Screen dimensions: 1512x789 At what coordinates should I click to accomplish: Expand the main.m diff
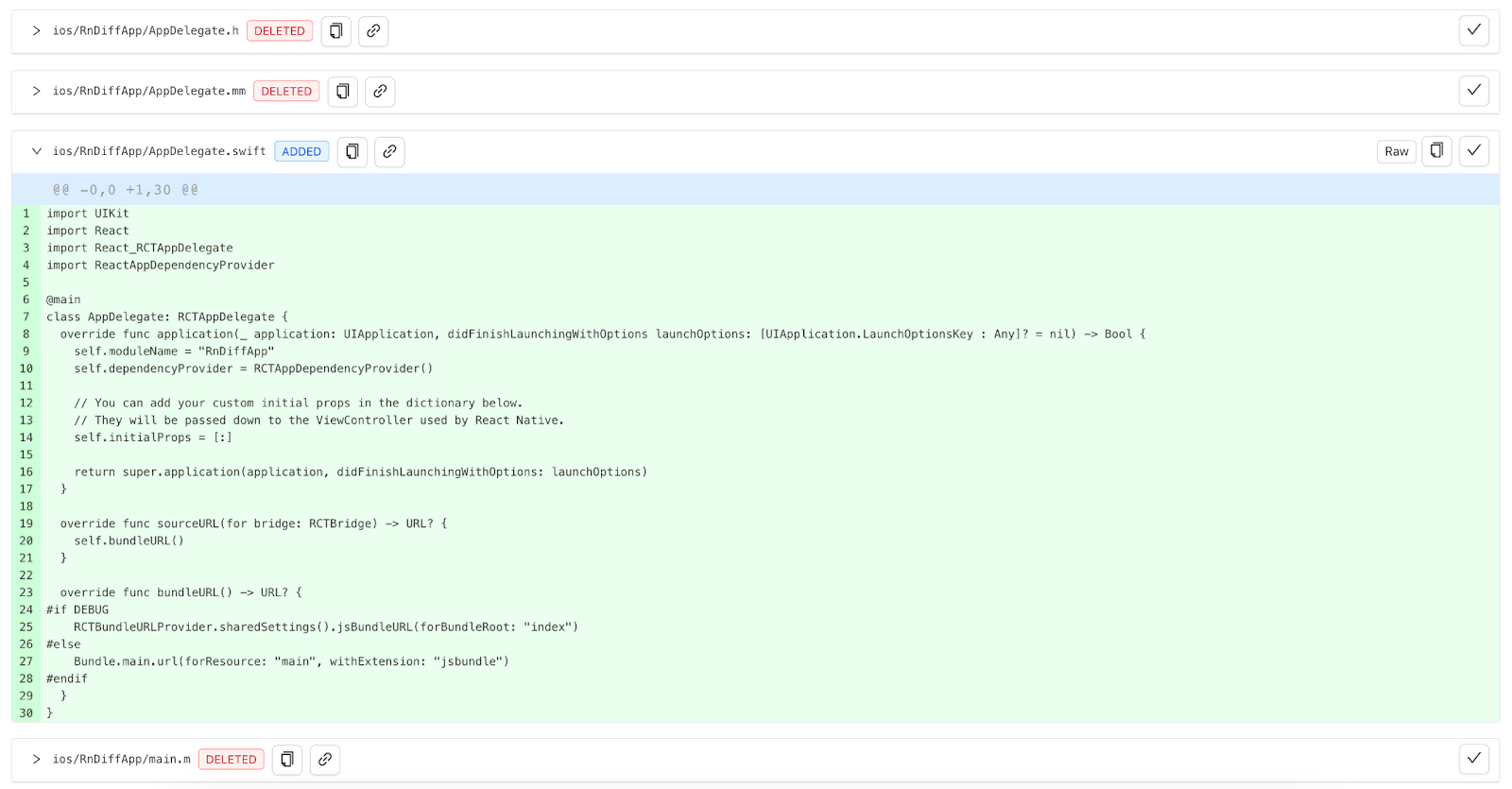pyautogui.click(x=36, y=760)
